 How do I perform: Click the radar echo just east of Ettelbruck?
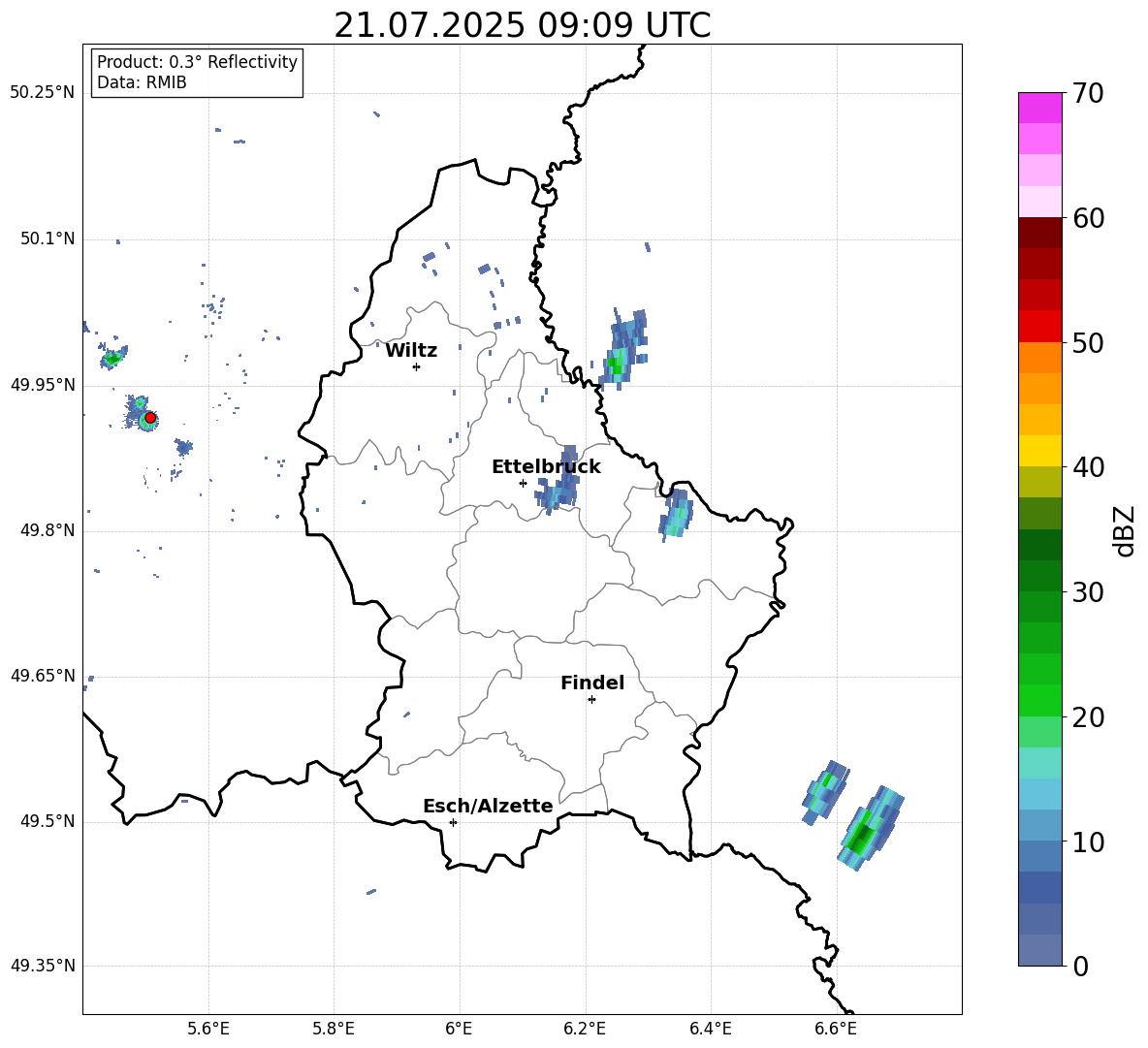pyautogui.click(x=558, y=479)
